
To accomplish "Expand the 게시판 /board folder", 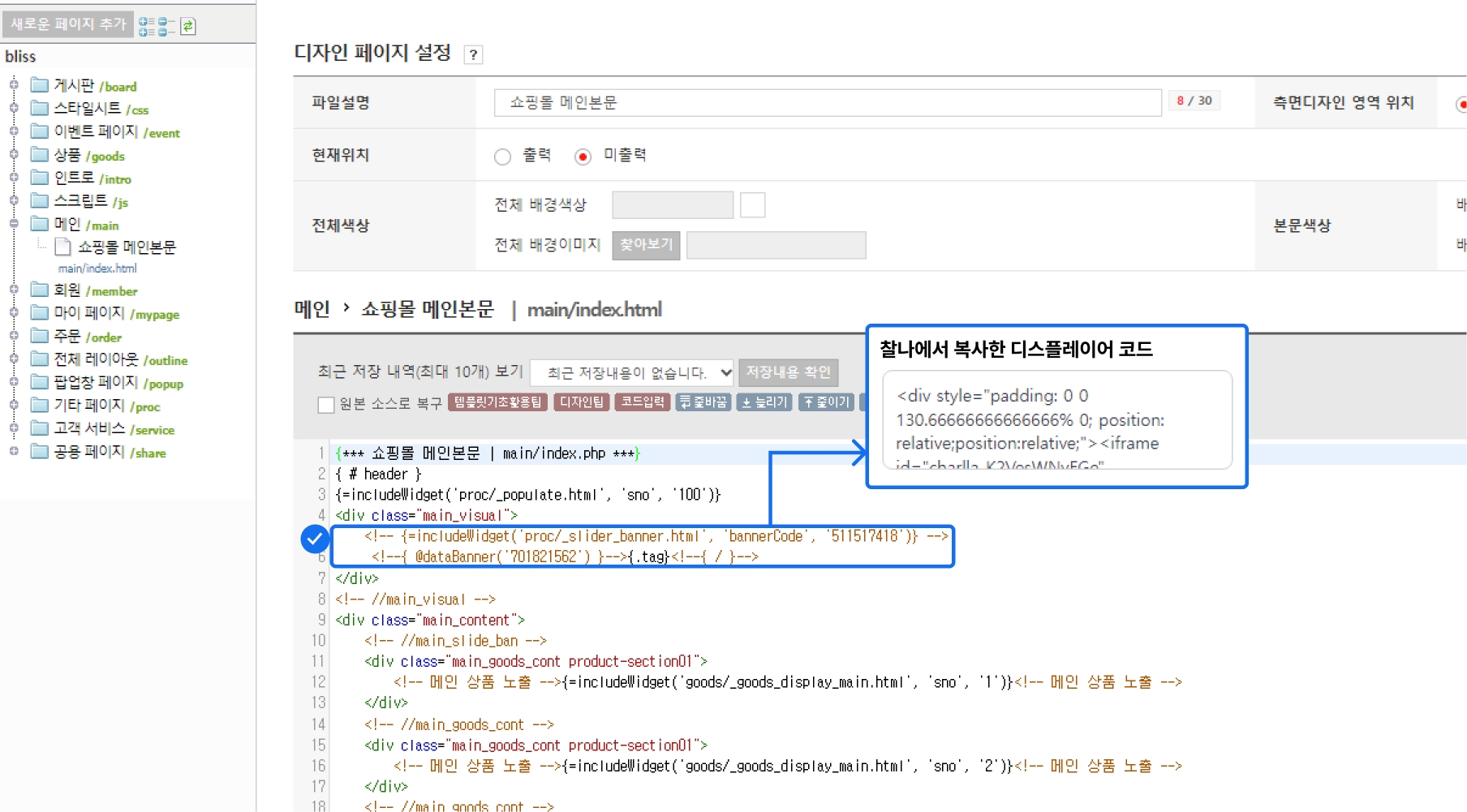I will coord(14,84).
